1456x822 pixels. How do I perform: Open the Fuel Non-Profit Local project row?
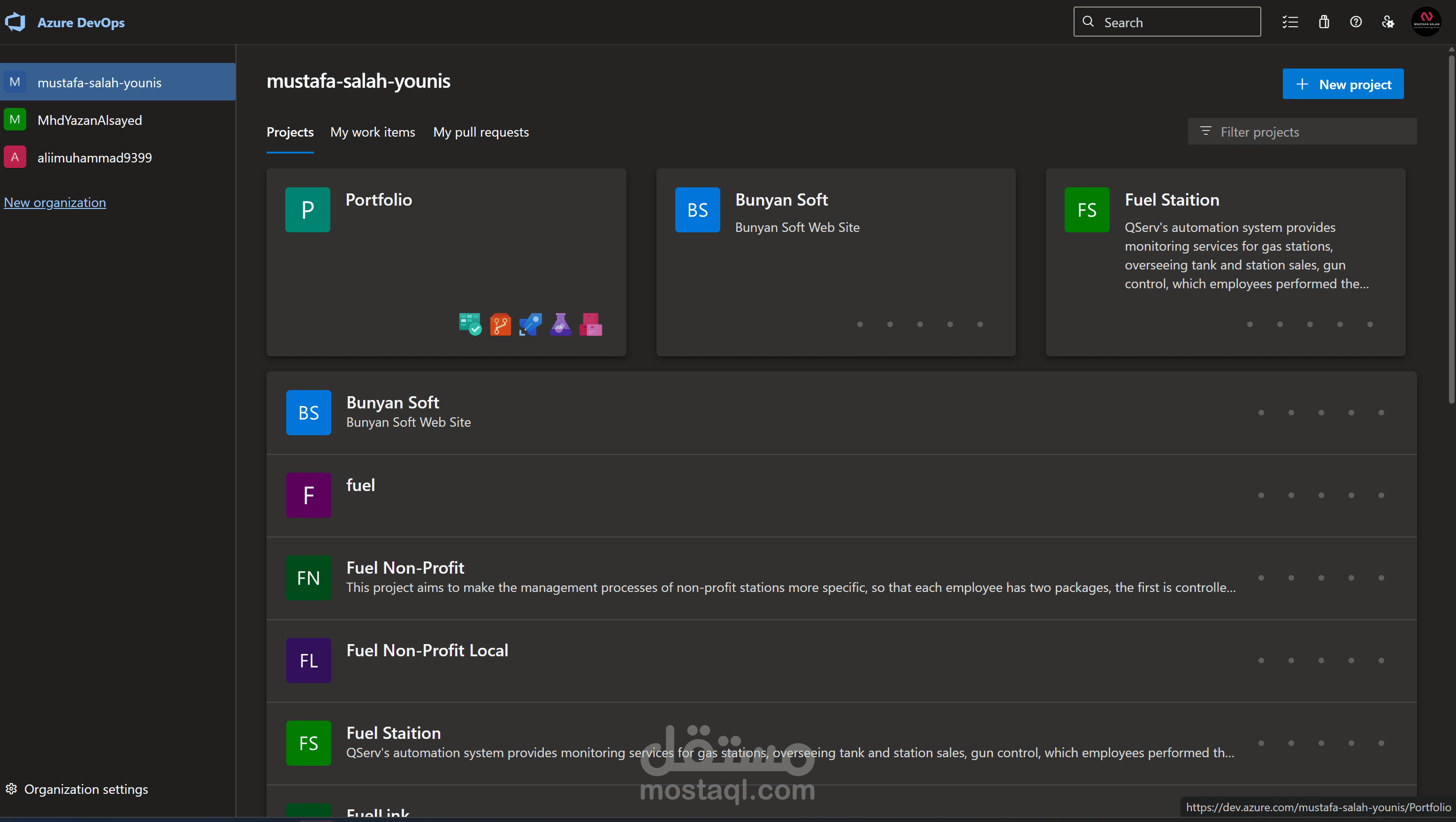841,661
